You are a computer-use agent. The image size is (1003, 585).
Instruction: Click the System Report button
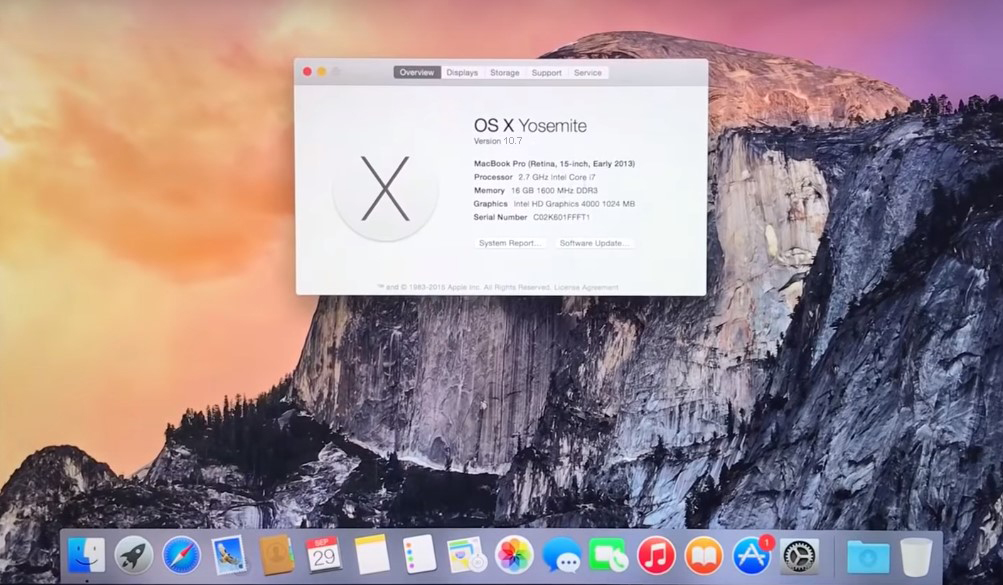pos(510,243)
